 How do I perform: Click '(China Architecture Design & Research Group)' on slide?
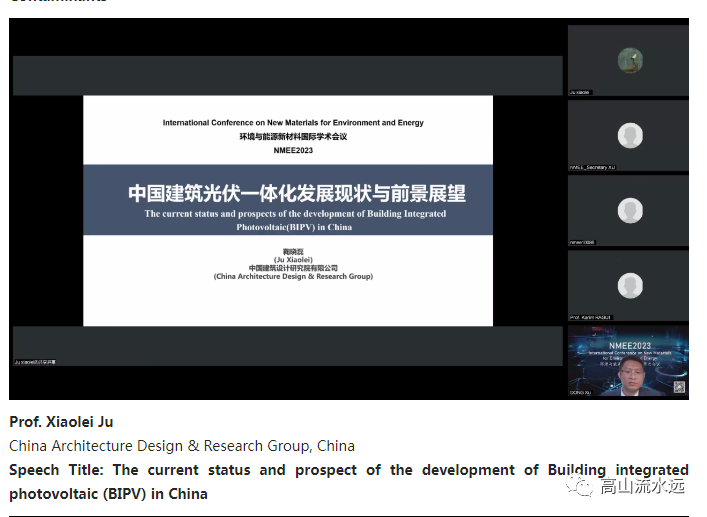293,276
